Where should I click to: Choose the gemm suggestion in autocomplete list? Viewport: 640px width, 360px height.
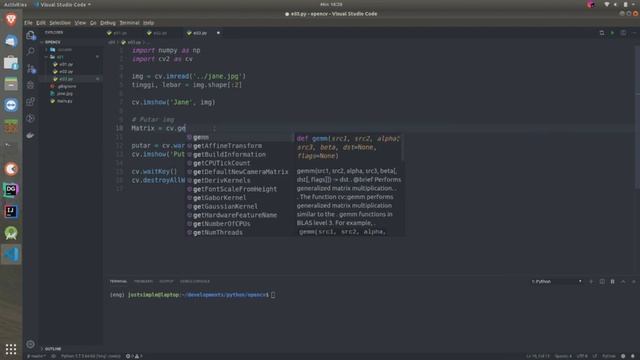pyautogui.click(x=240, y=137)
